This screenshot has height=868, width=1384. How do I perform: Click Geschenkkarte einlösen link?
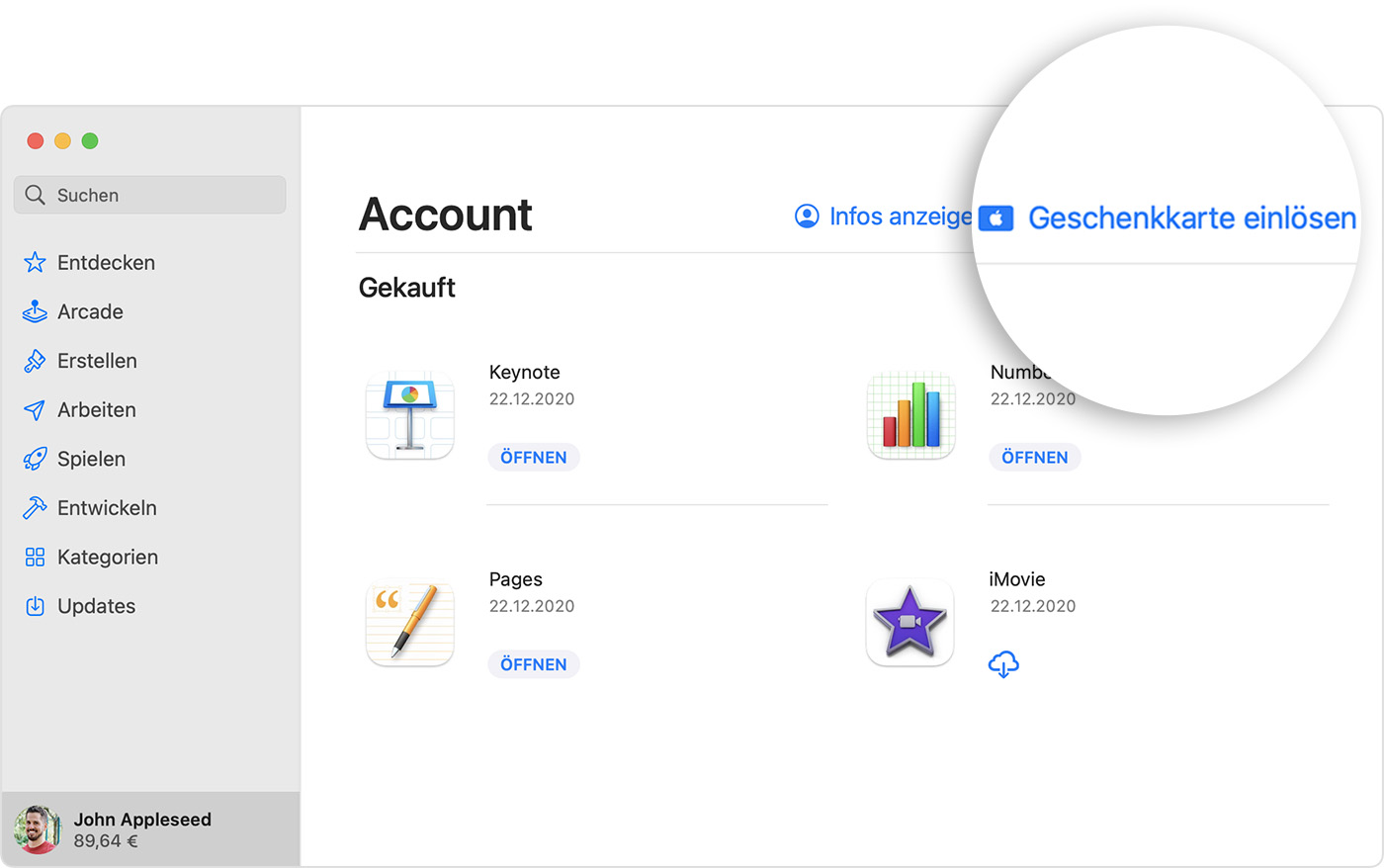coord(1192,217)
